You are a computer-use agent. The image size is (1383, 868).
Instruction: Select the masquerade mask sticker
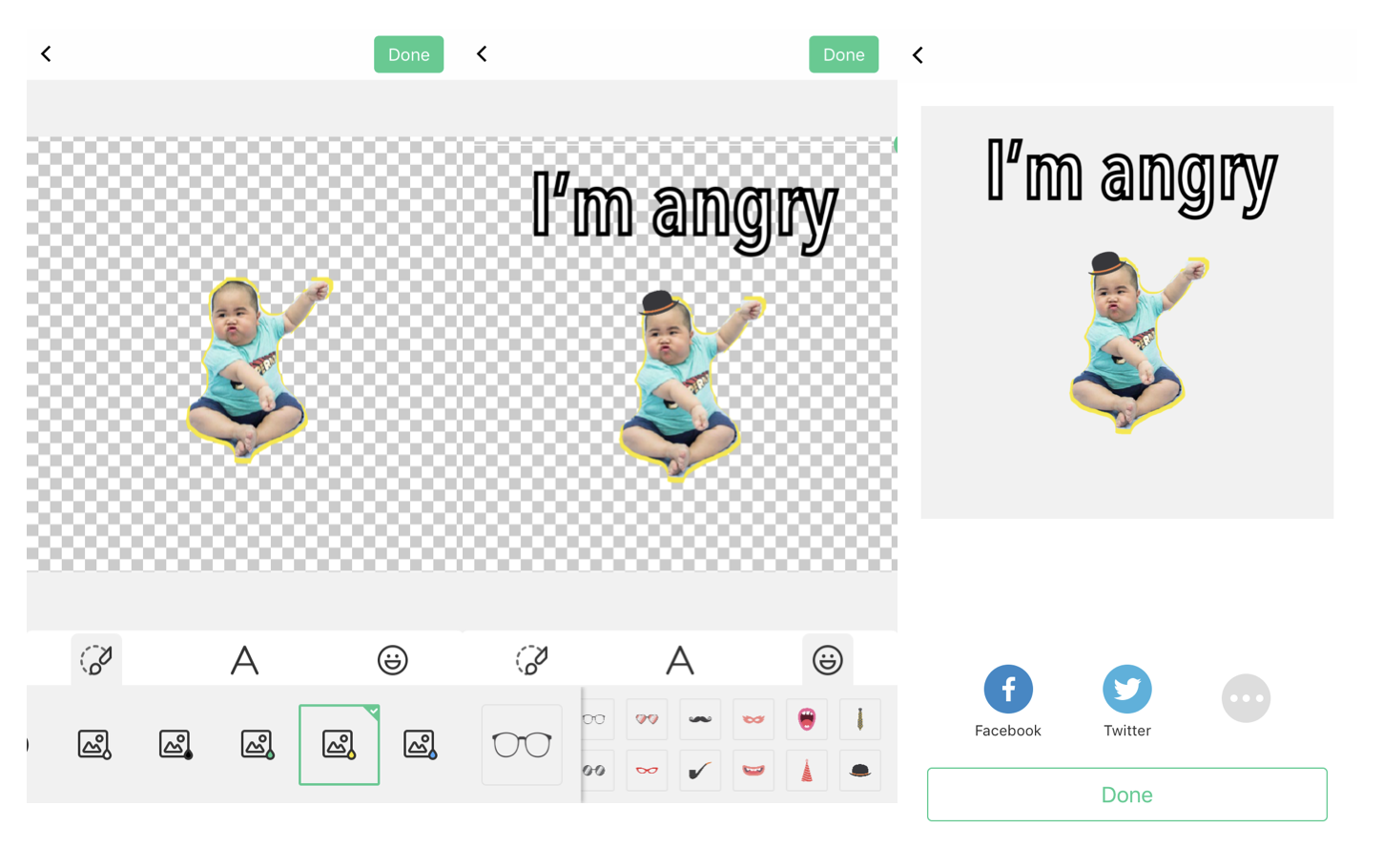pyautogui.click(x=752, y=720)
